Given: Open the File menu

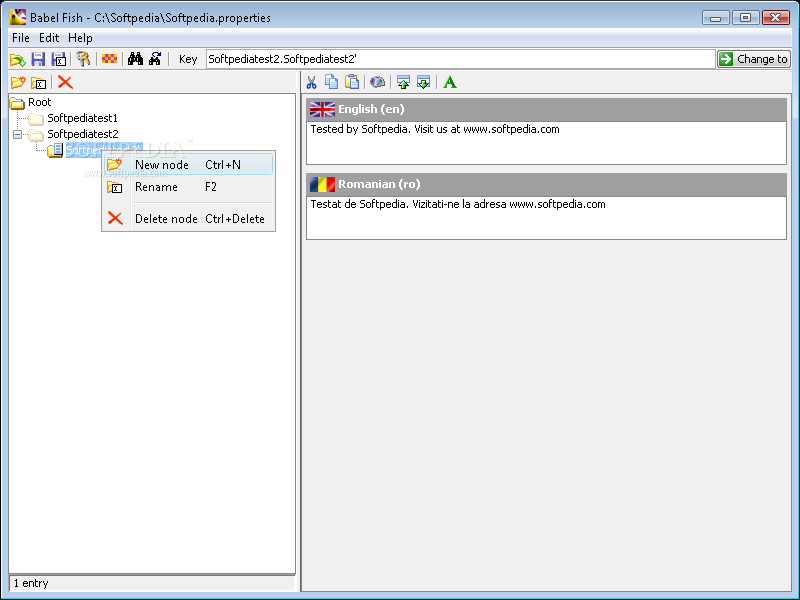Looking at the screenshot, I should [21, 38].
